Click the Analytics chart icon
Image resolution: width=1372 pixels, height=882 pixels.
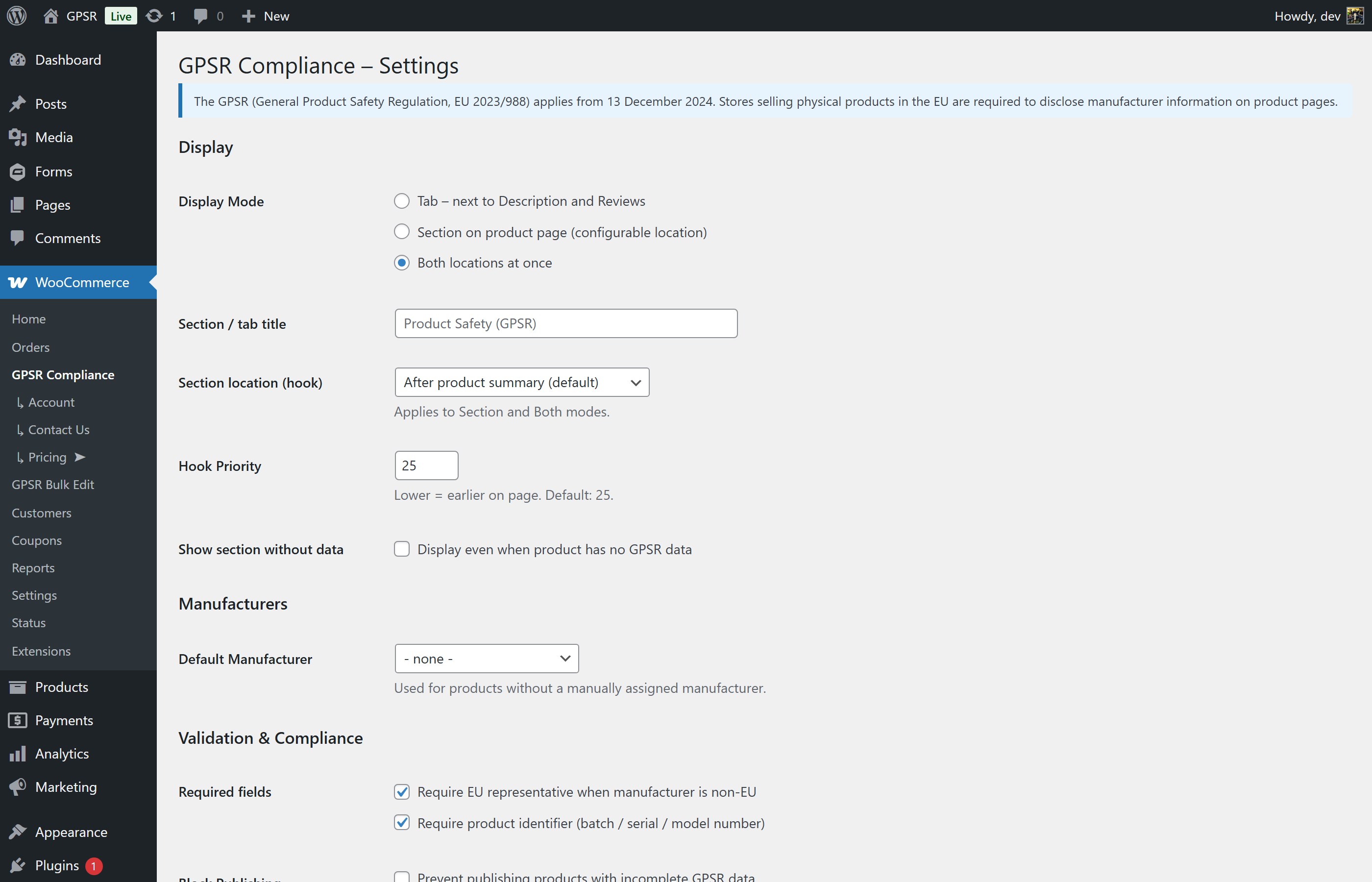click(x=18, y=753)
